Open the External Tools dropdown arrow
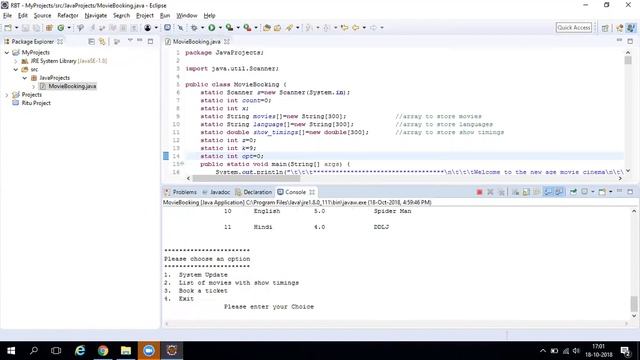Screen dimensions: 640x360 click(x=256, y=28)
